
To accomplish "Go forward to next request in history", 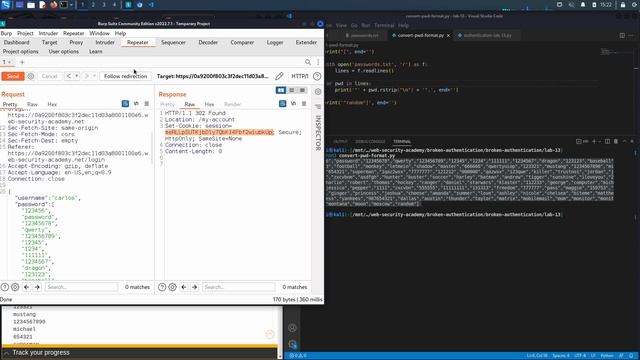I will pyautogui.click(x=86, y=76).
